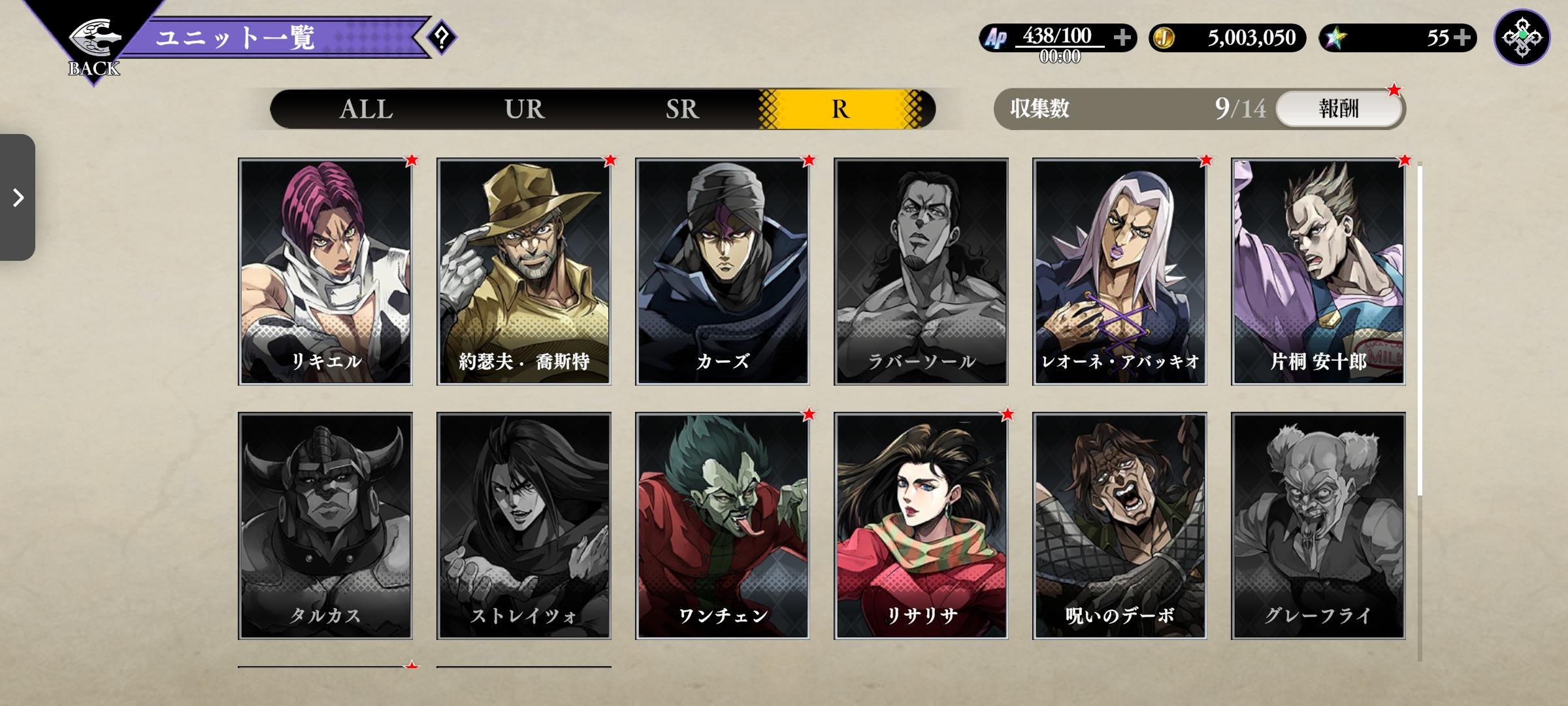The height and width of the screenshot is (706, 1568).
Task: Switch to the ALL rarity tab
Action: click(366, 109)
